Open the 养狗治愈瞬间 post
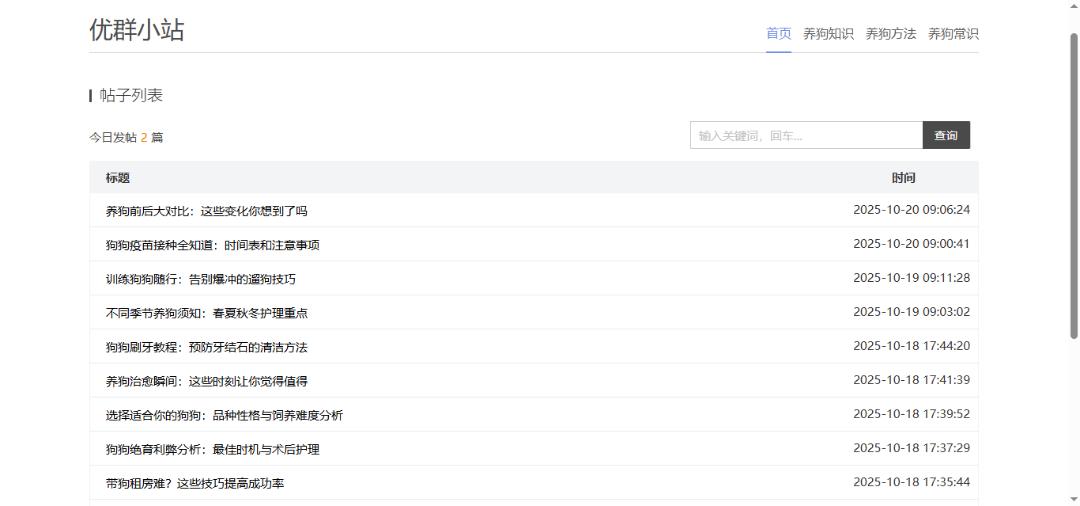The image size is (1080, 506). pos(206,381)
